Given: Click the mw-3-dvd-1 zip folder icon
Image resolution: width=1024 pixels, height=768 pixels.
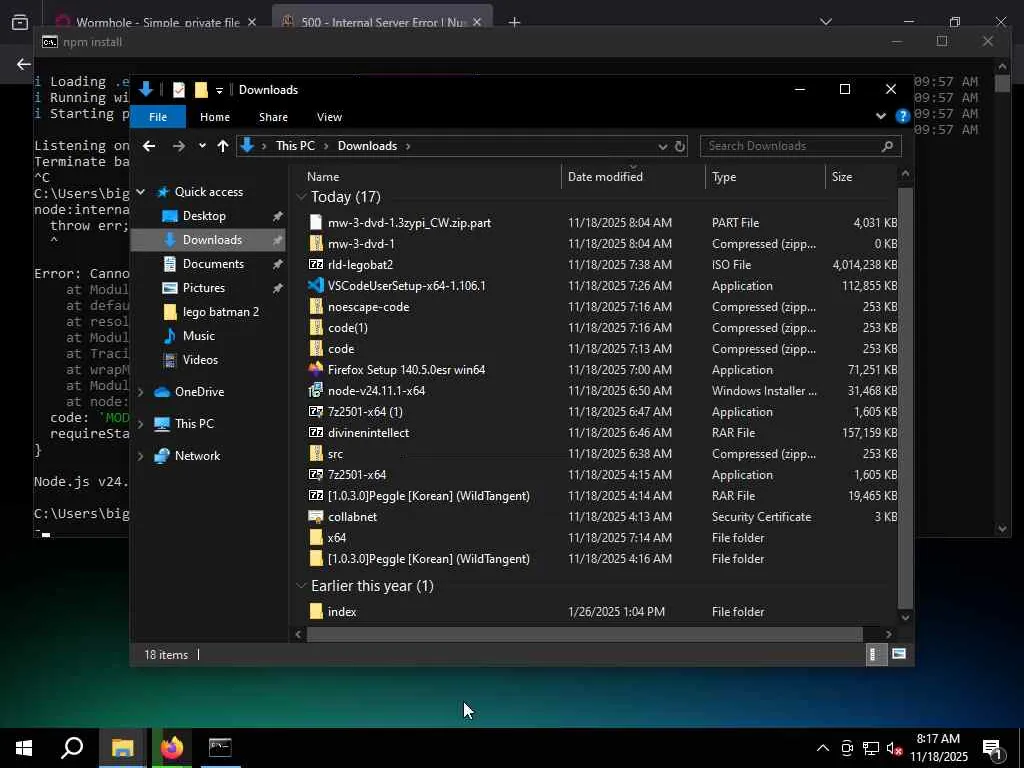Looking at the screenshot, I should tap(316, 244).
